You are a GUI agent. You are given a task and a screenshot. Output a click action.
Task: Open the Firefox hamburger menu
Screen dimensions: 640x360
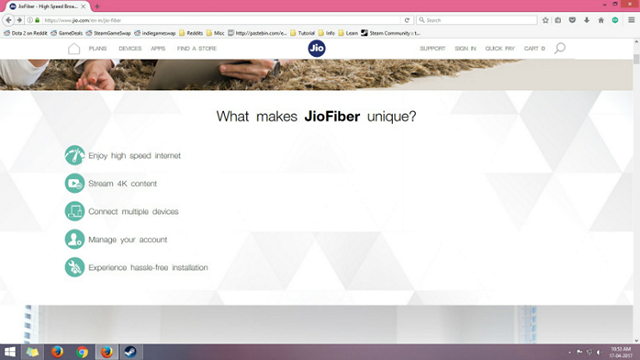click(x=631, y=20)
